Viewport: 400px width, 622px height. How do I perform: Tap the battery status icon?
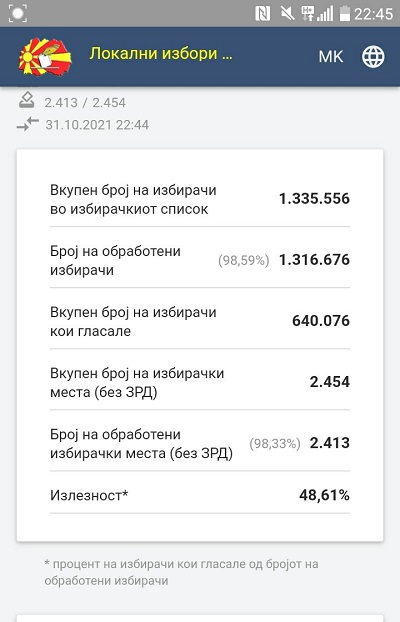pos(344,14)
